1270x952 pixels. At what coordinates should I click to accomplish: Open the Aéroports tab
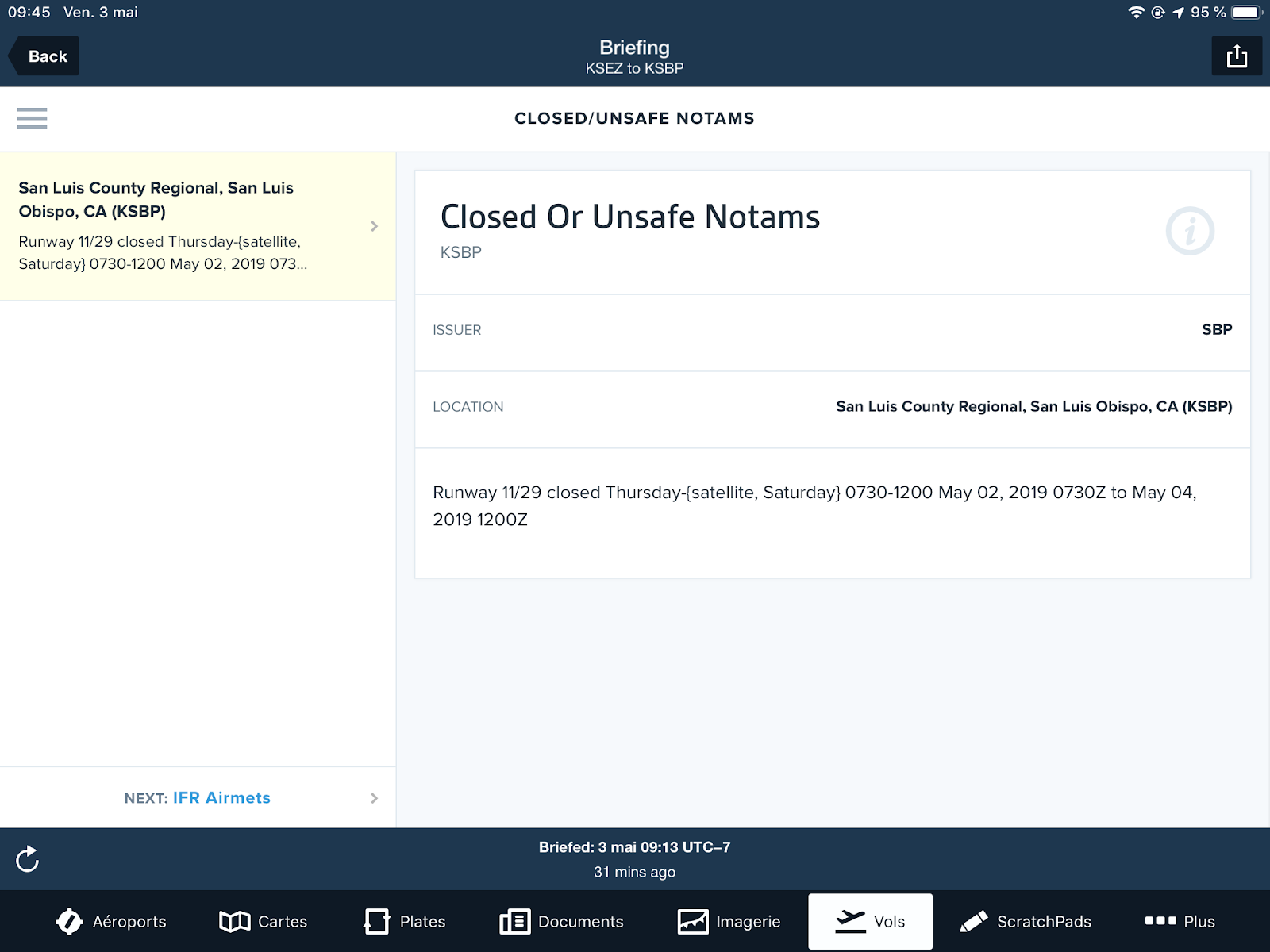pos(111,921)
